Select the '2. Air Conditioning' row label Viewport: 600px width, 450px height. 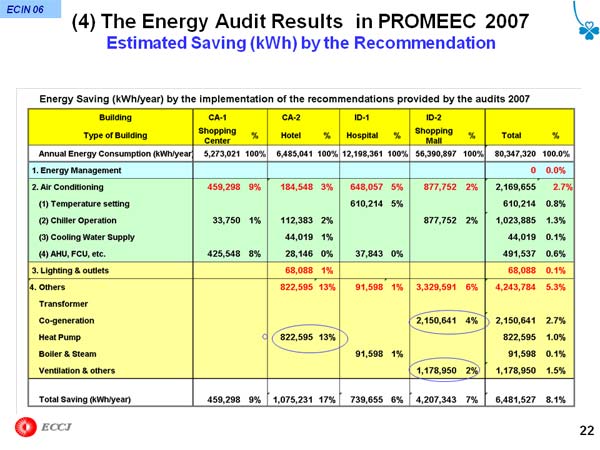pos(68,187)
